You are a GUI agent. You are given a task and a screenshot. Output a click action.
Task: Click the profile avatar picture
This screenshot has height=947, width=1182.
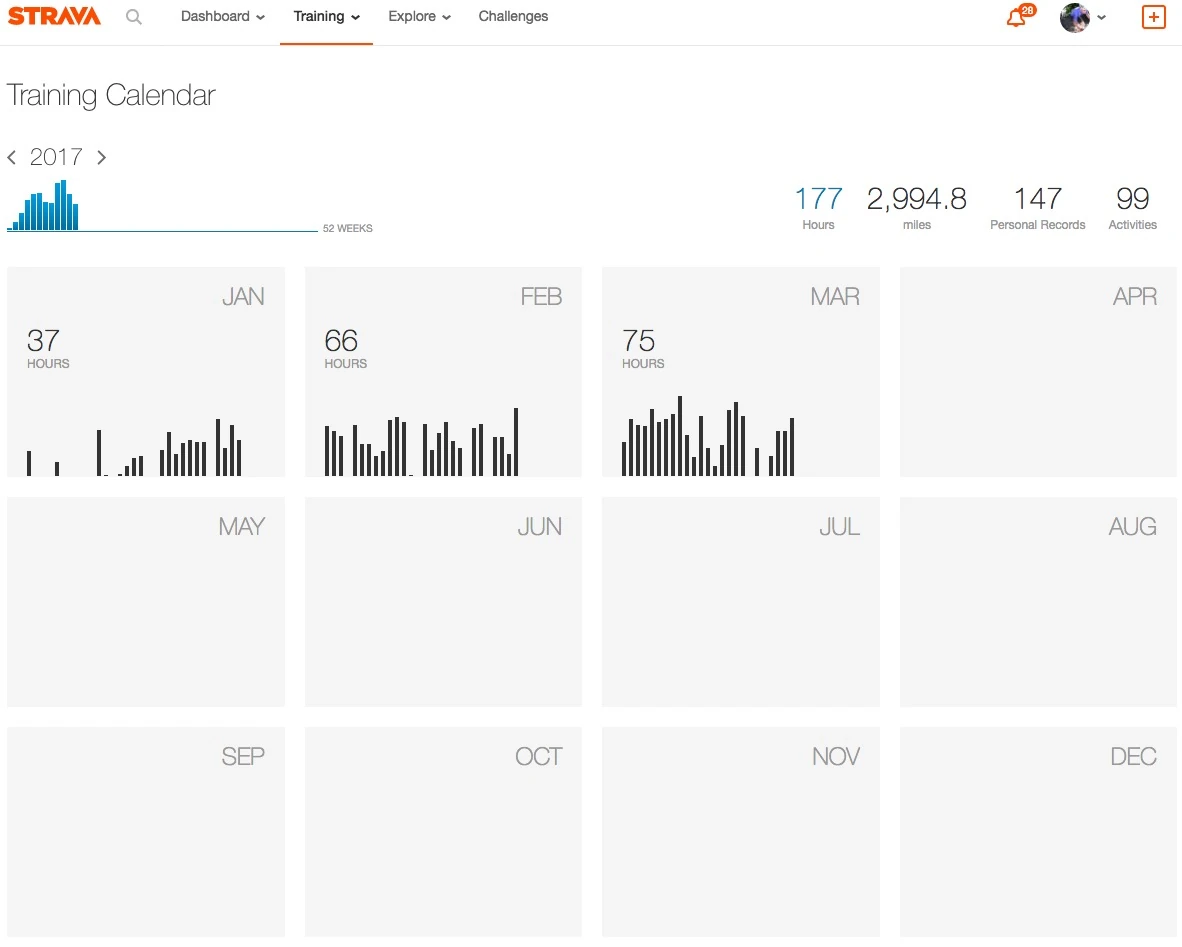click(1075, 18)
